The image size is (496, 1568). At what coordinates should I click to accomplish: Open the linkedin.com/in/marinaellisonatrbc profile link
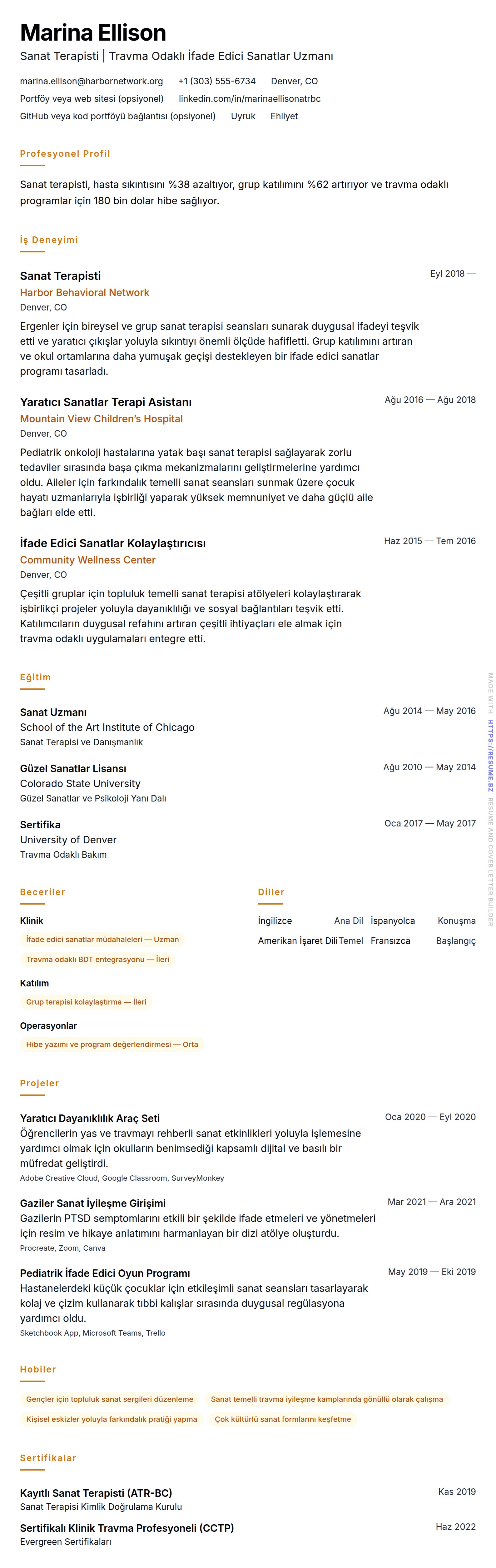coord(250,99)
